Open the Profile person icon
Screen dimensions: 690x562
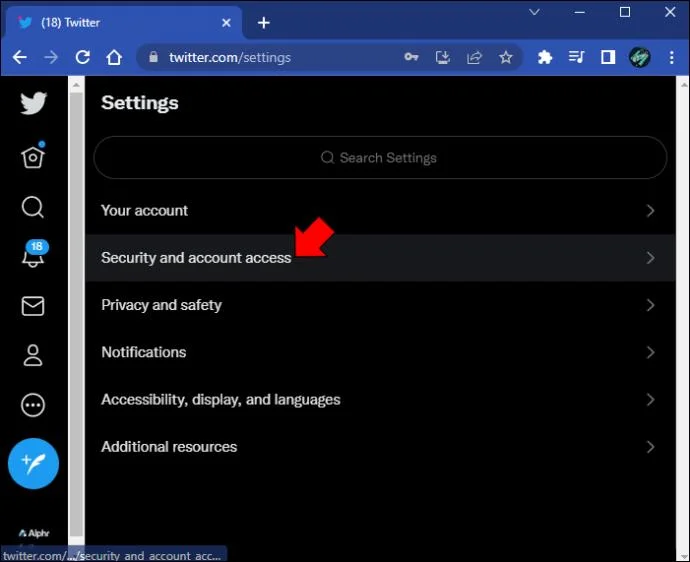pyautogui.click(x=33, y=356)
